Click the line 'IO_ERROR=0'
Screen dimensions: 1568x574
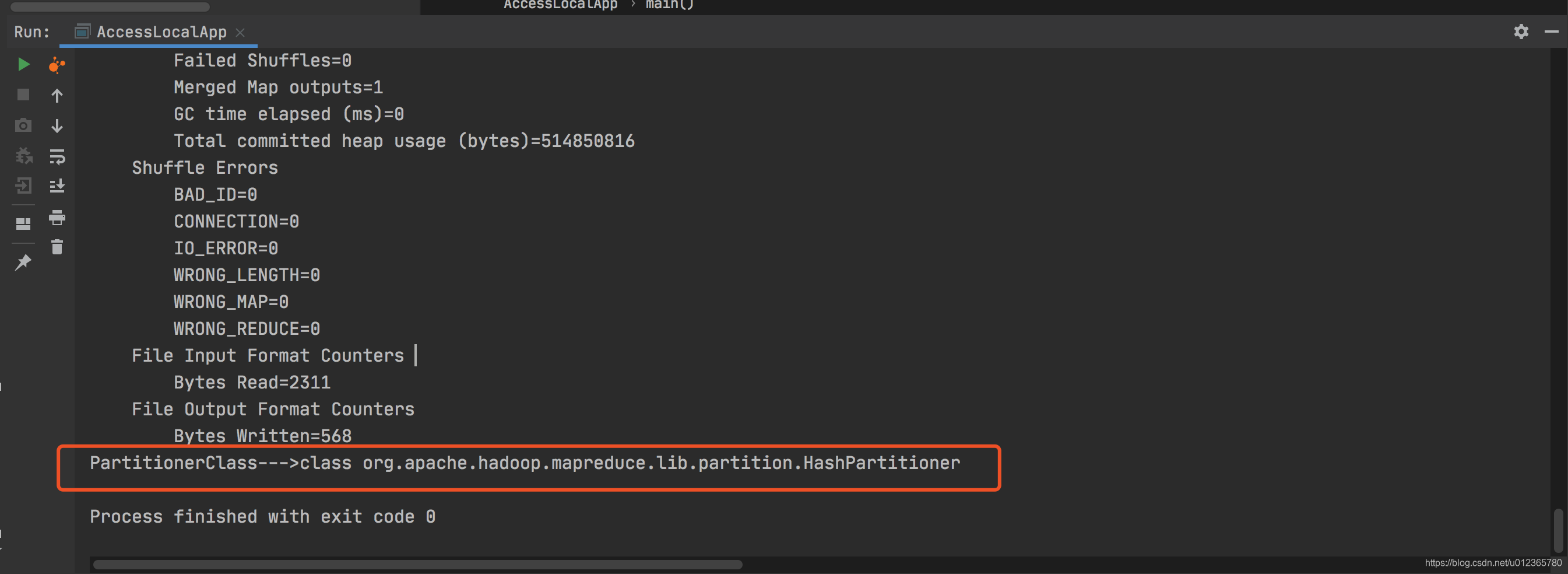pyautogui.click(x=226, y=248)
